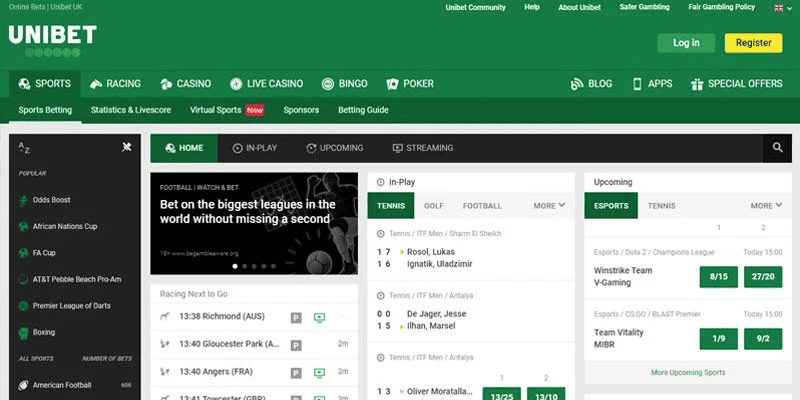Viewport: 800px width, 400px height.
Task: Open Fair Gambling Policy link
Action: 721,8
